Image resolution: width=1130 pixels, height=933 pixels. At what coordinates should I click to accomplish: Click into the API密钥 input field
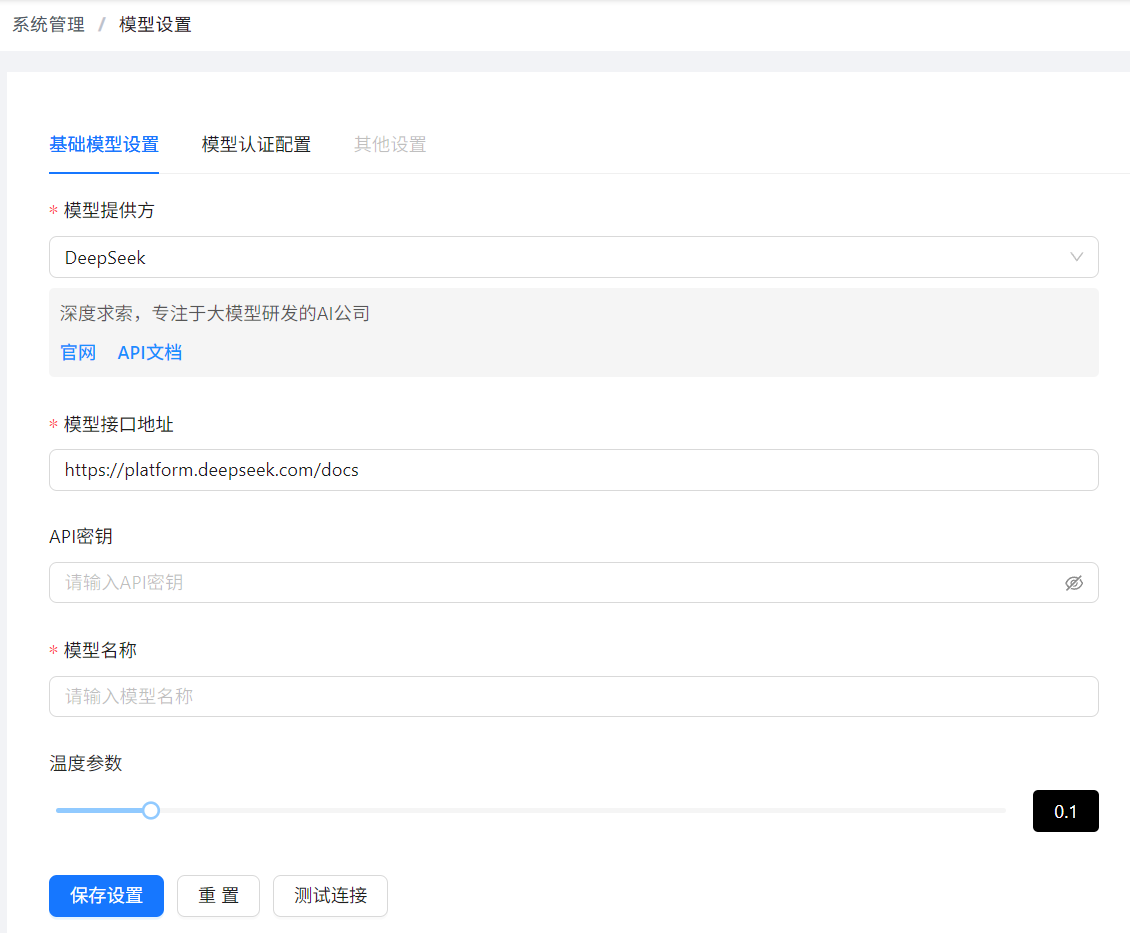(555, 583)
